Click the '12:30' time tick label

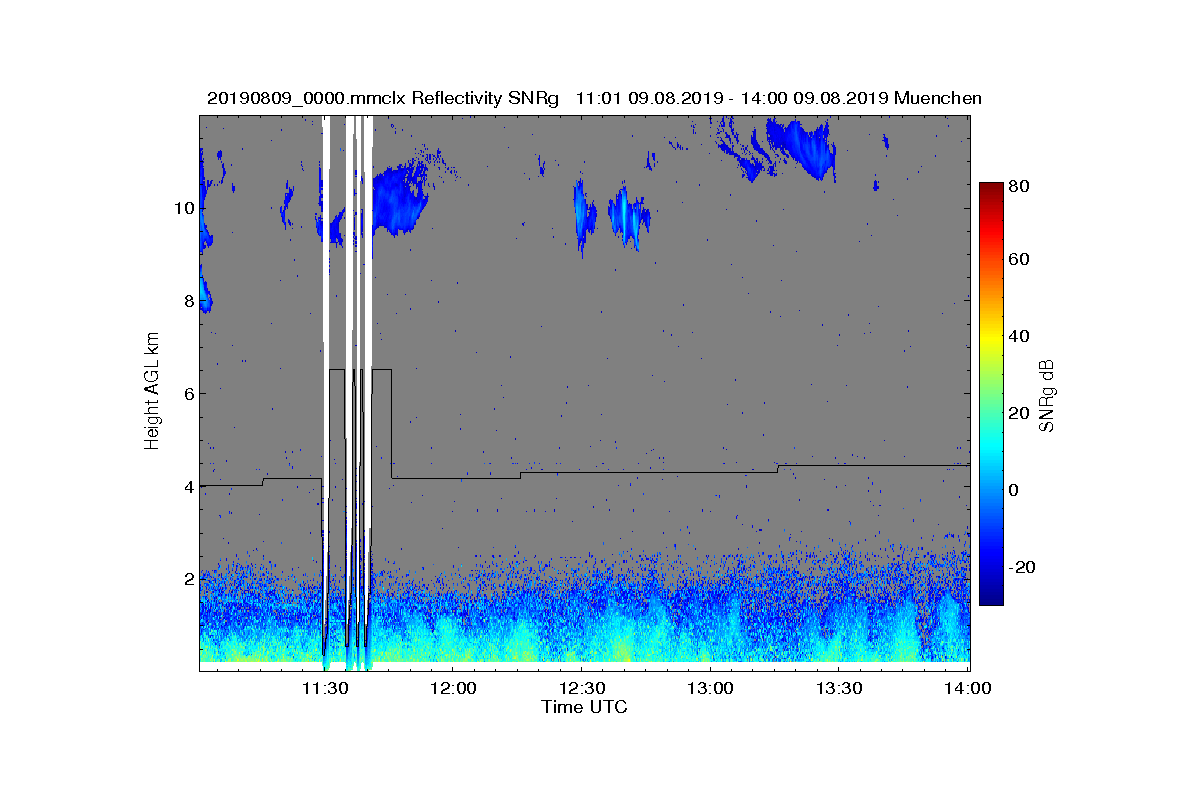point(582,689)
